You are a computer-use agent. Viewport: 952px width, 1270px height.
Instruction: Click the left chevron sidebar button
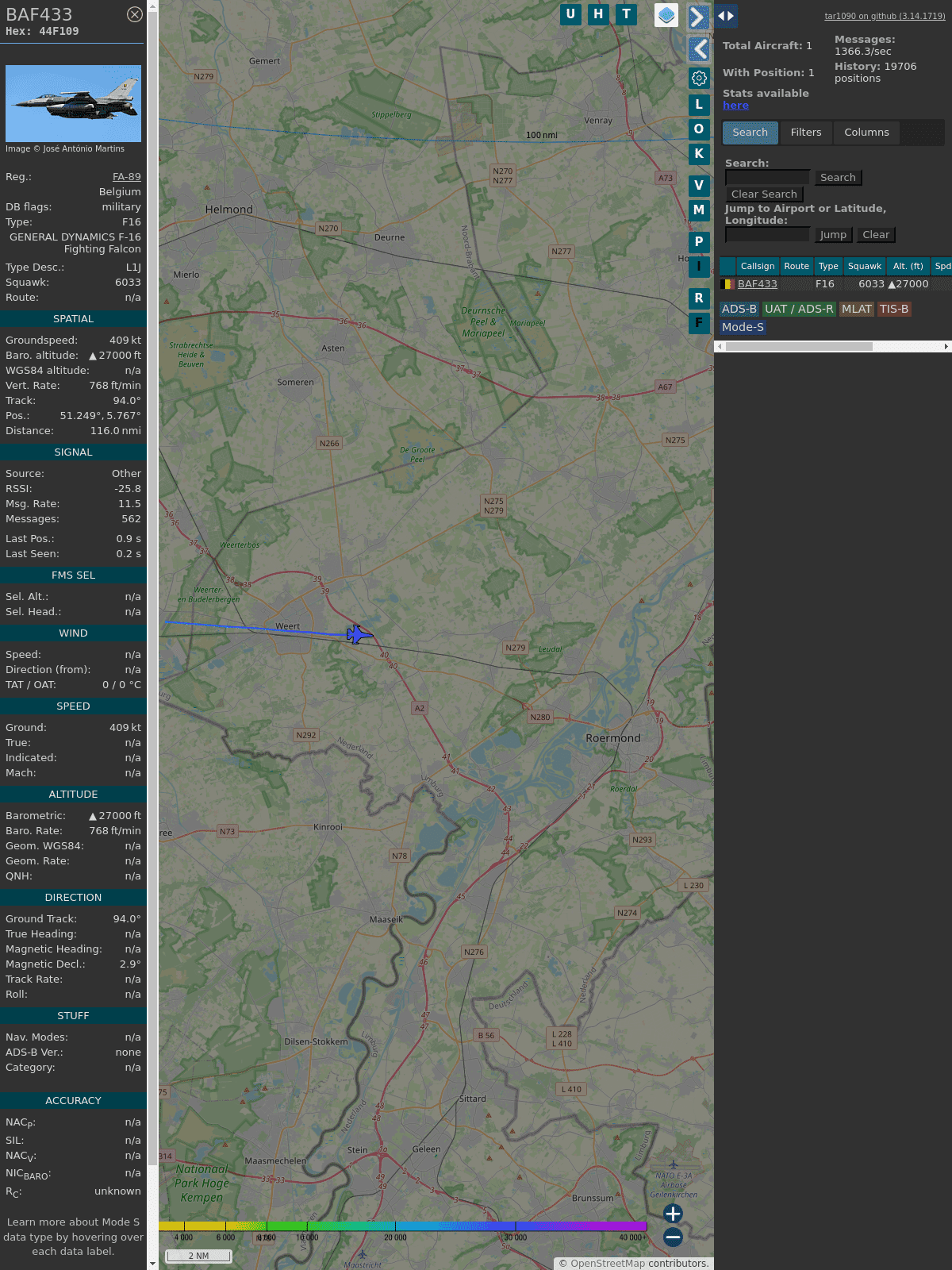point(698,49)
